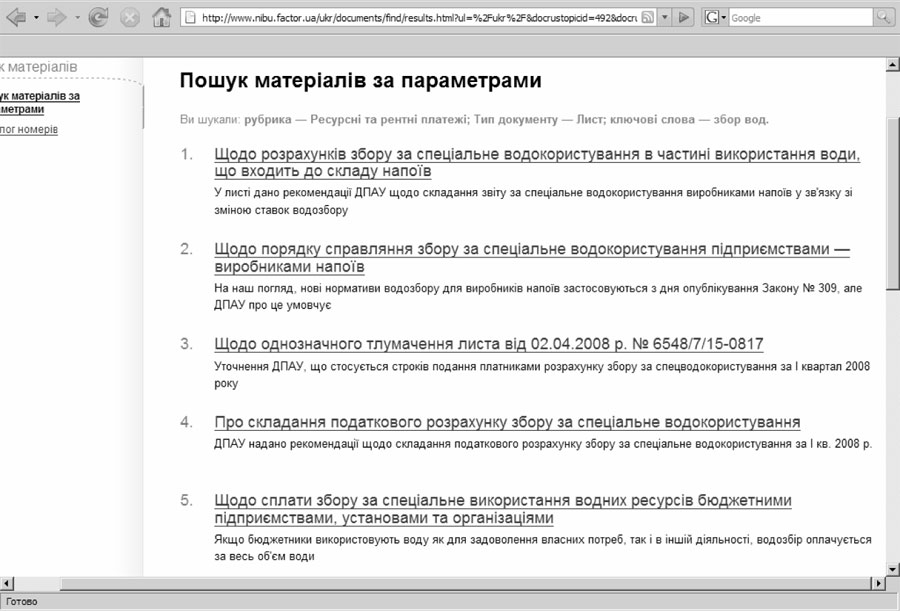Click the search magnifier icon
Screen dimensions: 900x611
[884, 17]
